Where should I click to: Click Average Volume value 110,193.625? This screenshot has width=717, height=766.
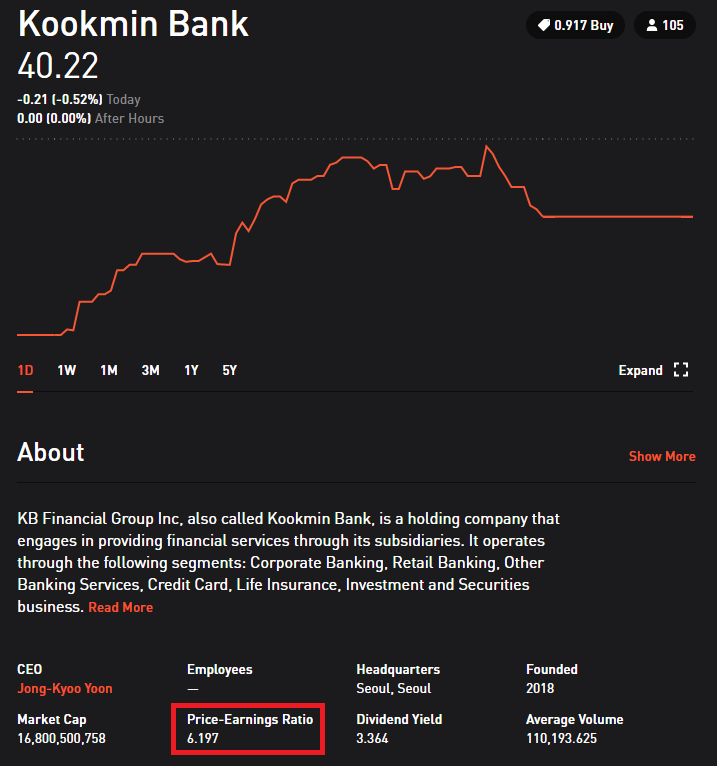pos(561,738)
